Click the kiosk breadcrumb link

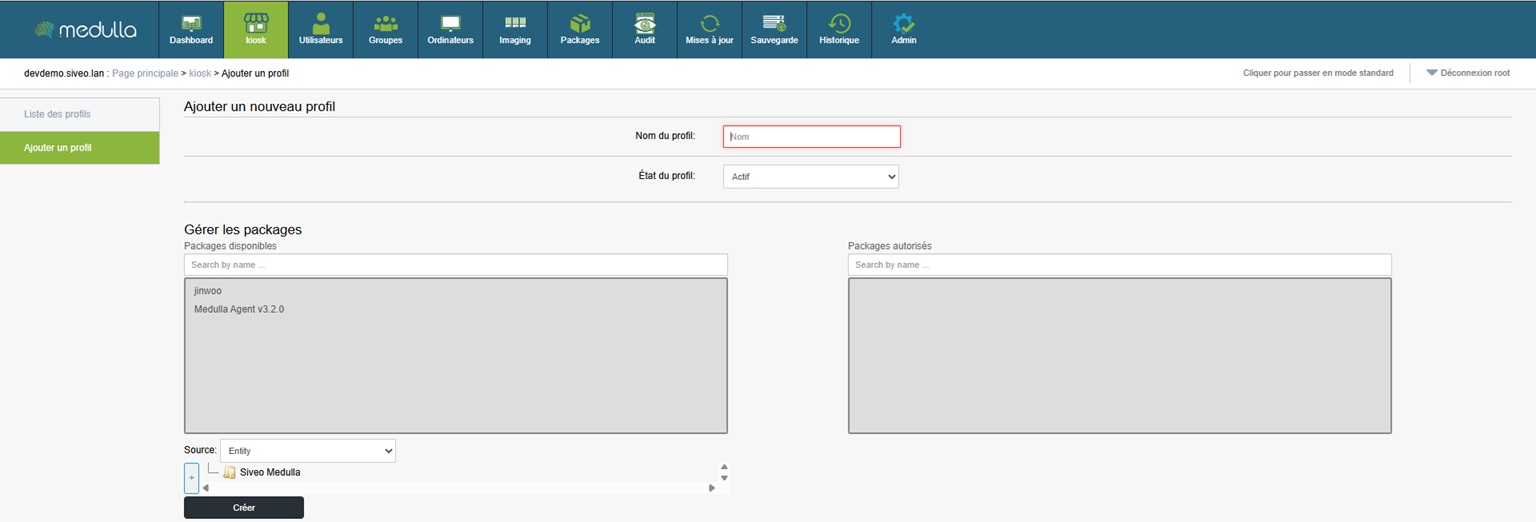tap(200, 73)
